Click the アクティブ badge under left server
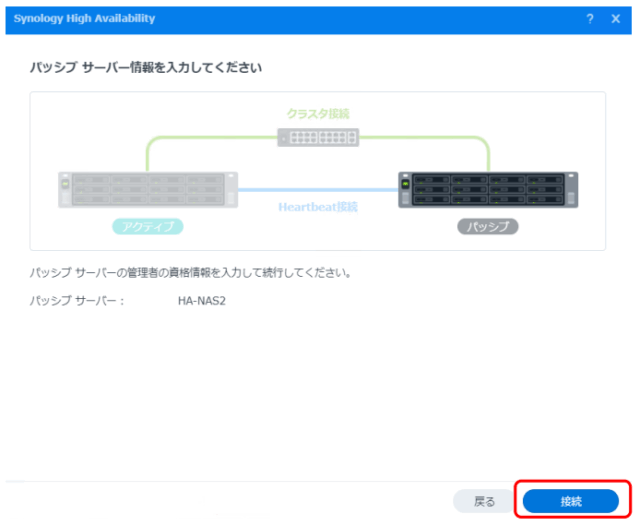Screen dimensions: 640x526 (148, 227)
